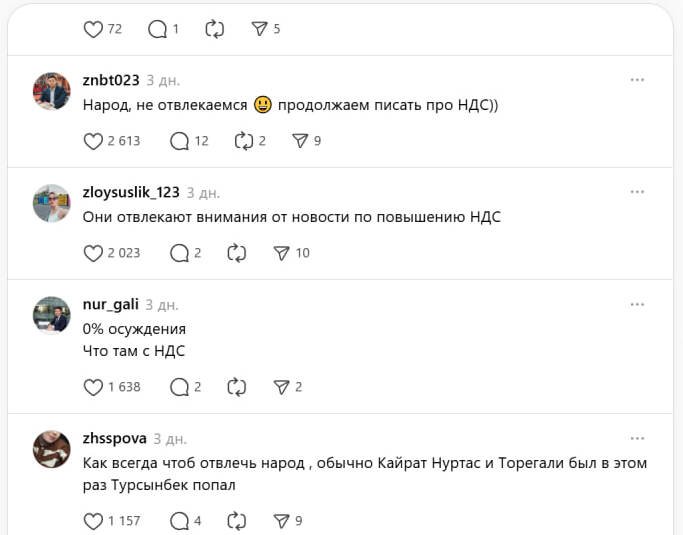Like nur_gali's comment
The height and width of the screenshot is (535, 683).
(93, 386)
